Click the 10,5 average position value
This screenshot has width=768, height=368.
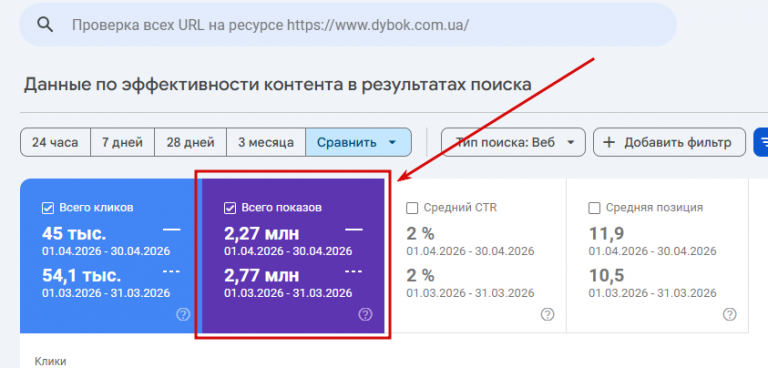[606, 276]
